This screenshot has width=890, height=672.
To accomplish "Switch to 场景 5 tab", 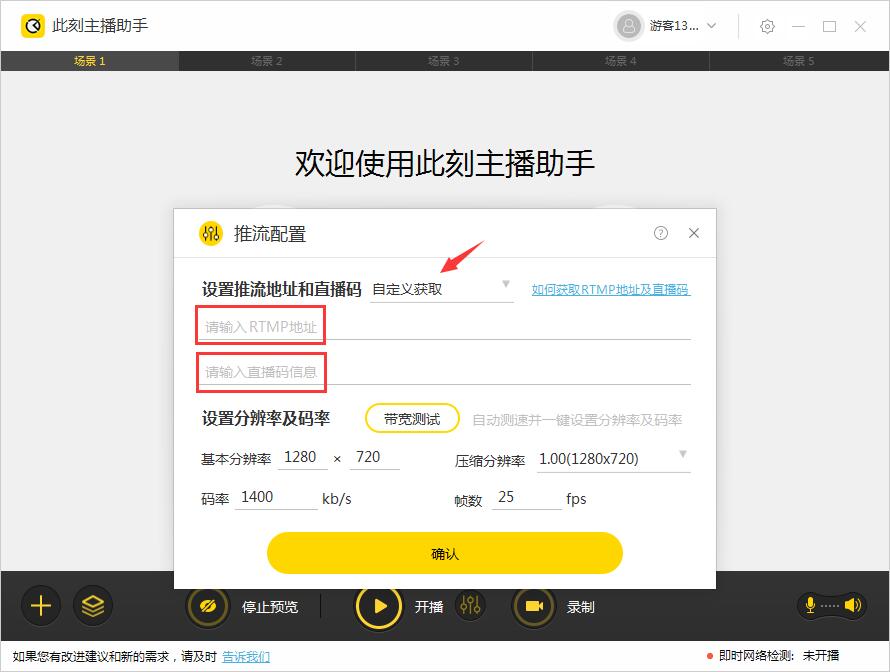I will tap(799, 61).
